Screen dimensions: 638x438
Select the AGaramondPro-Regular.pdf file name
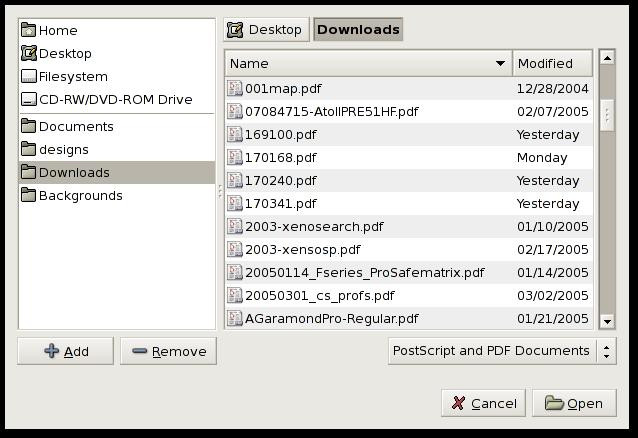[332, 319]
